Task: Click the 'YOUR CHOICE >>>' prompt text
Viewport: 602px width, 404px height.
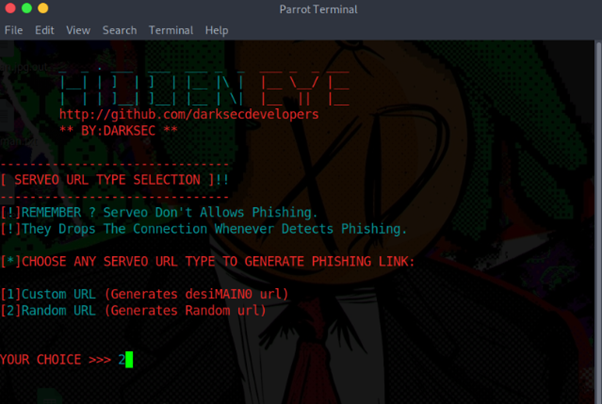Action: [56, 359]
